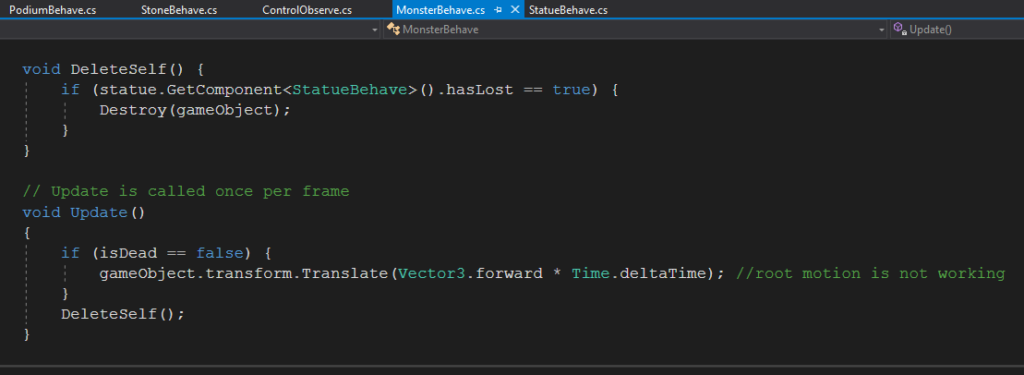Click the Destroy(gameObject); statement
The image size is (1024, 375).
click(x=195, y=110)
